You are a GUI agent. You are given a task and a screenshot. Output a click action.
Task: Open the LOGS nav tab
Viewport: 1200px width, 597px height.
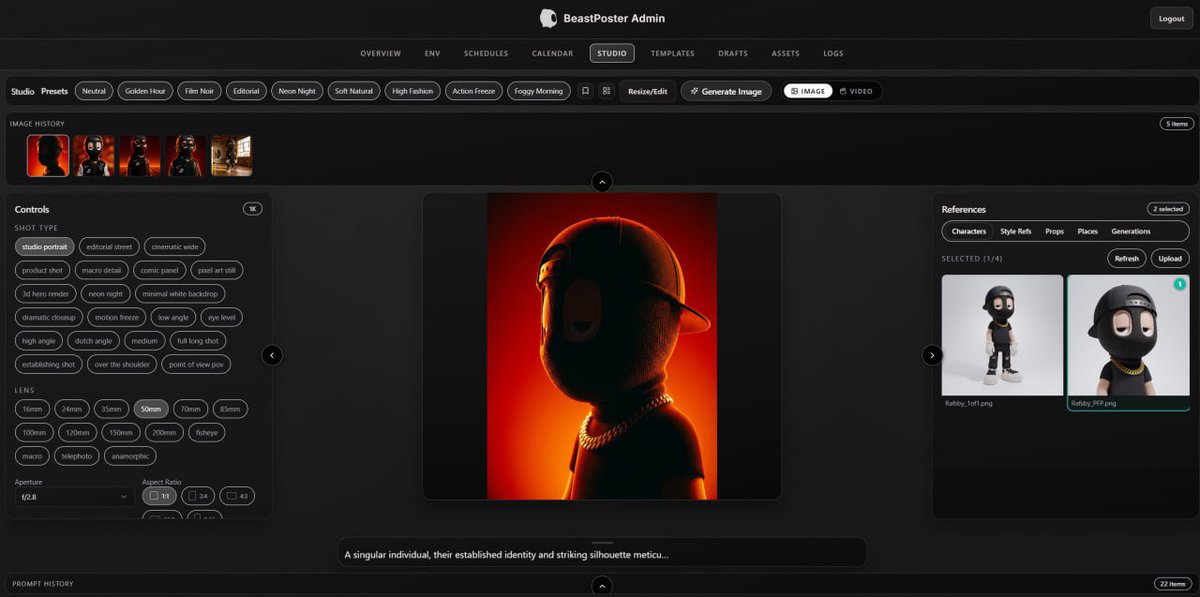[833, 53]
